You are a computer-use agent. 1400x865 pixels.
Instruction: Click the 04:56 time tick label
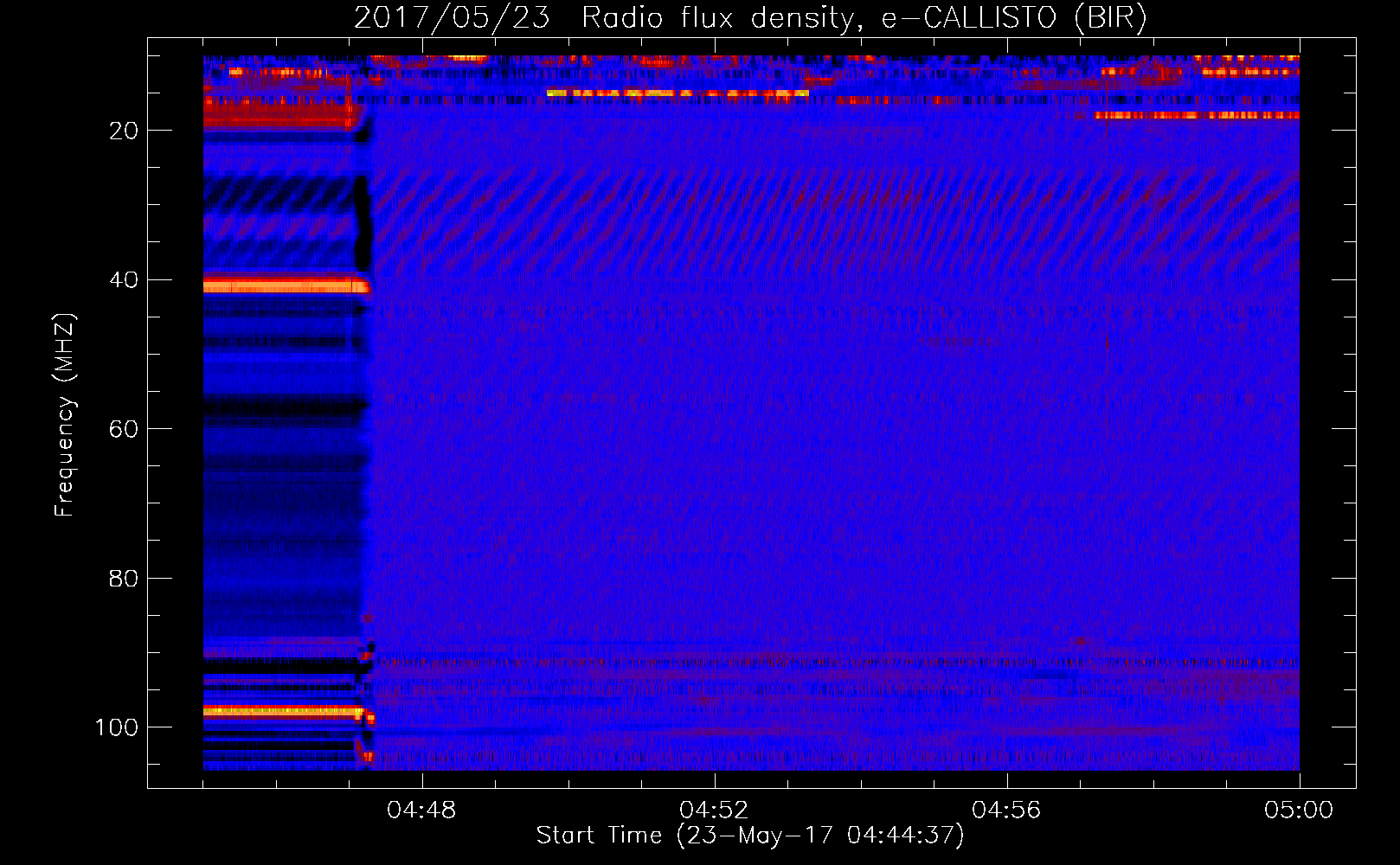1006,811
